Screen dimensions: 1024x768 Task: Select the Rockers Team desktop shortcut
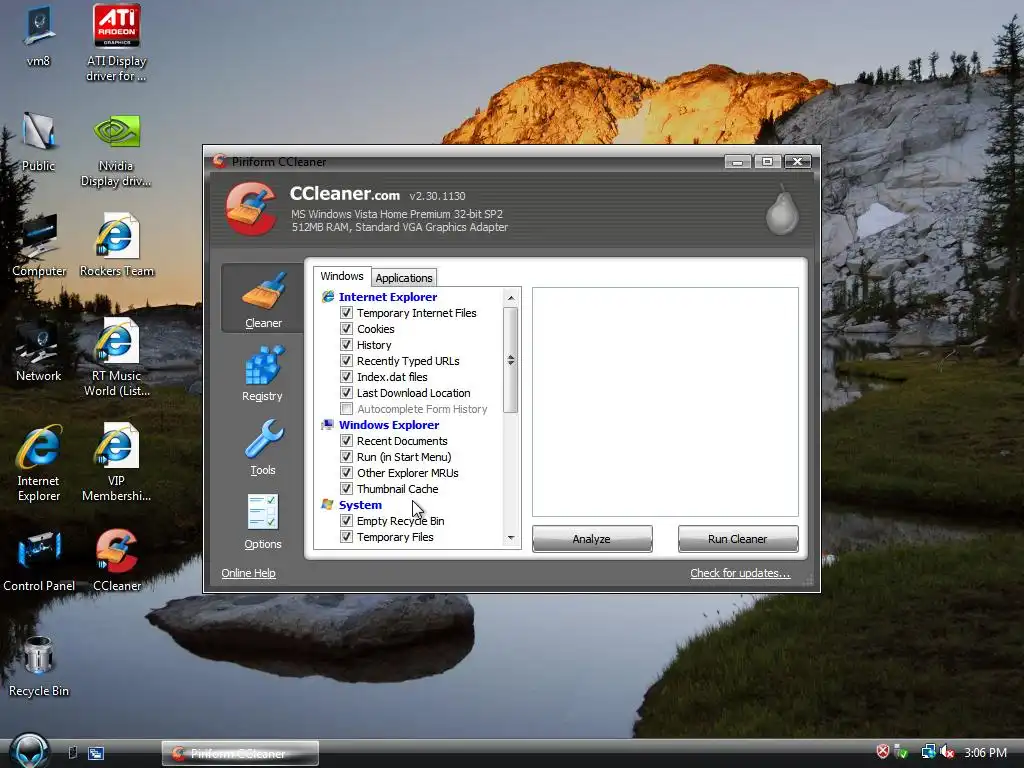tap(116, 246)
